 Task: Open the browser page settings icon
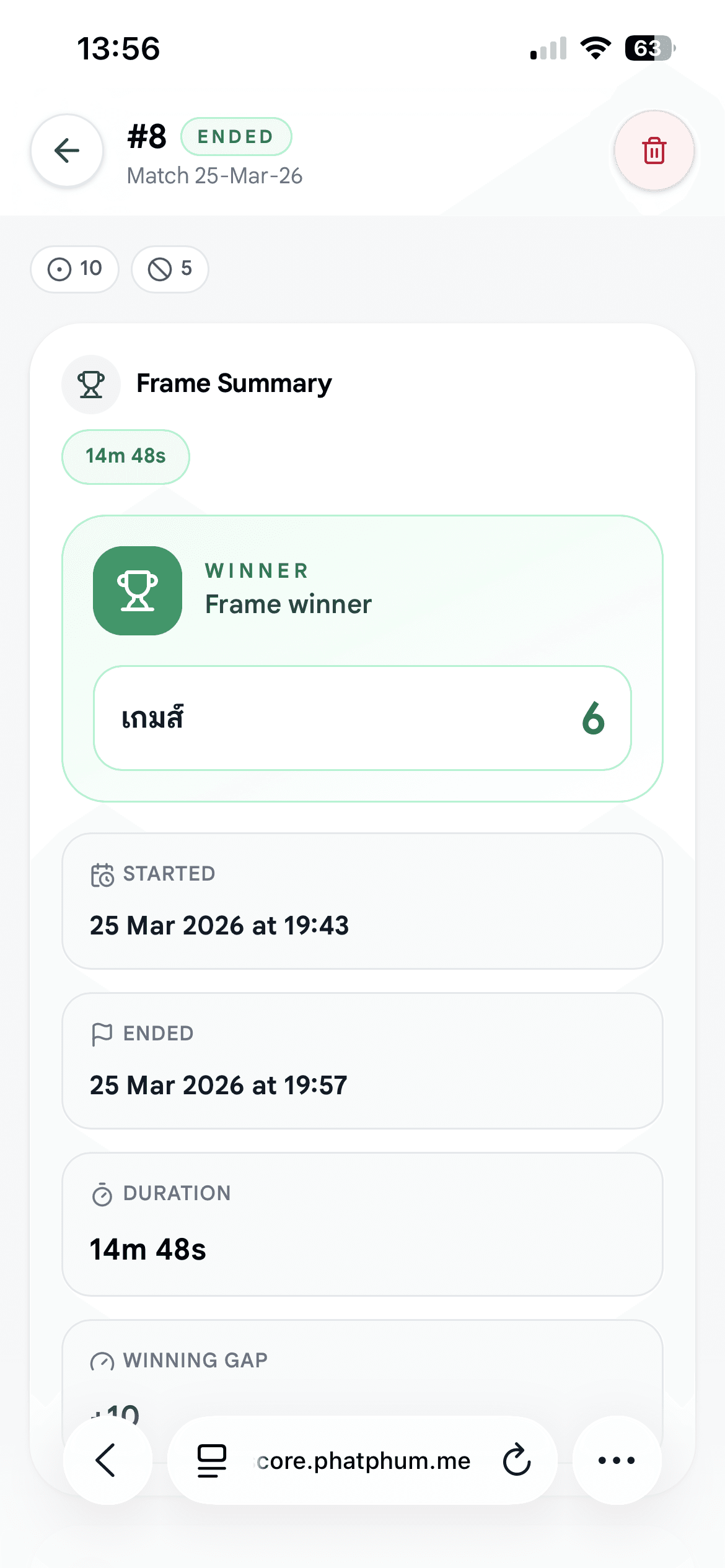(212, 1460)
